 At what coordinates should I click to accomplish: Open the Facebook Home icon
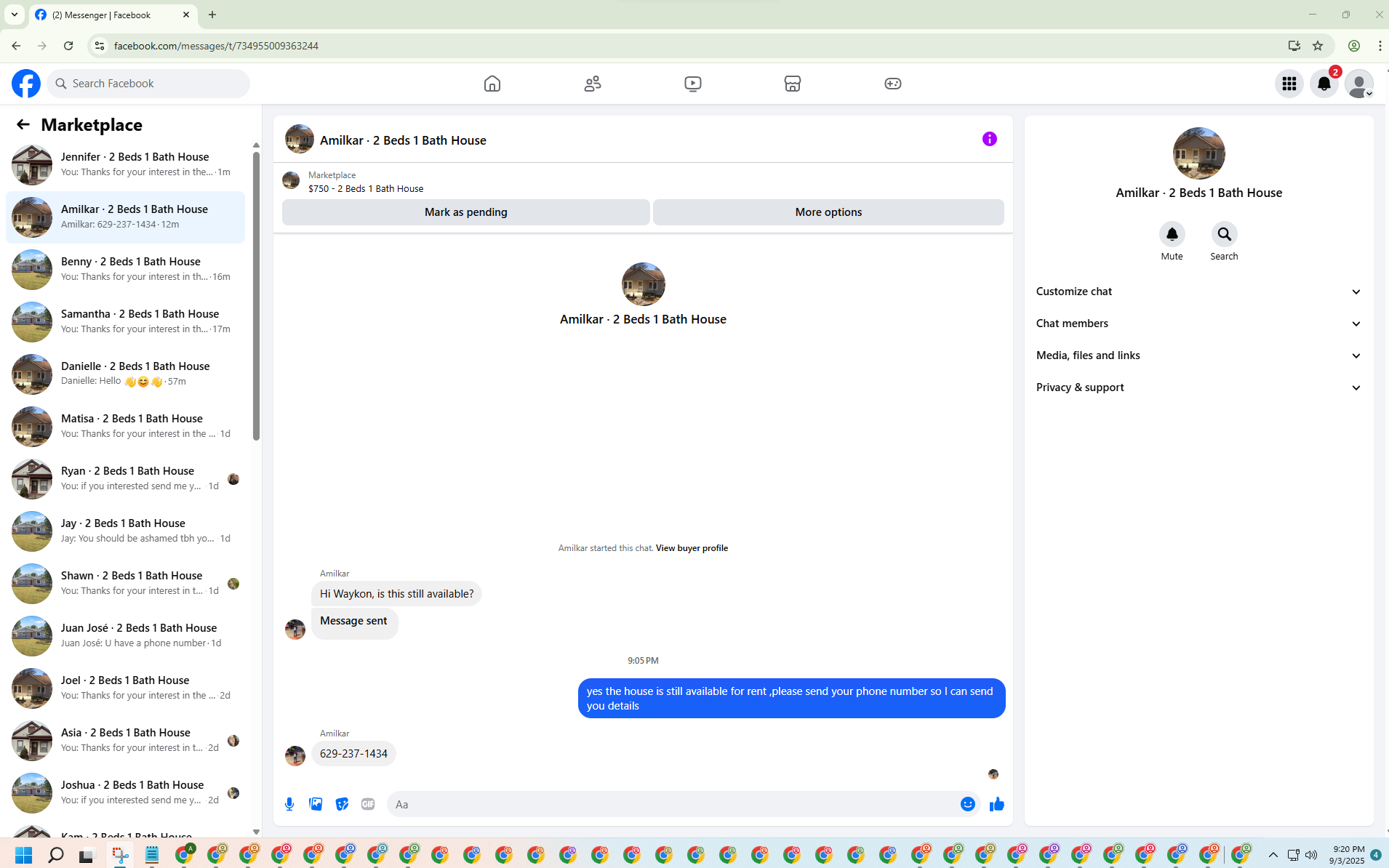pos(492,84)
